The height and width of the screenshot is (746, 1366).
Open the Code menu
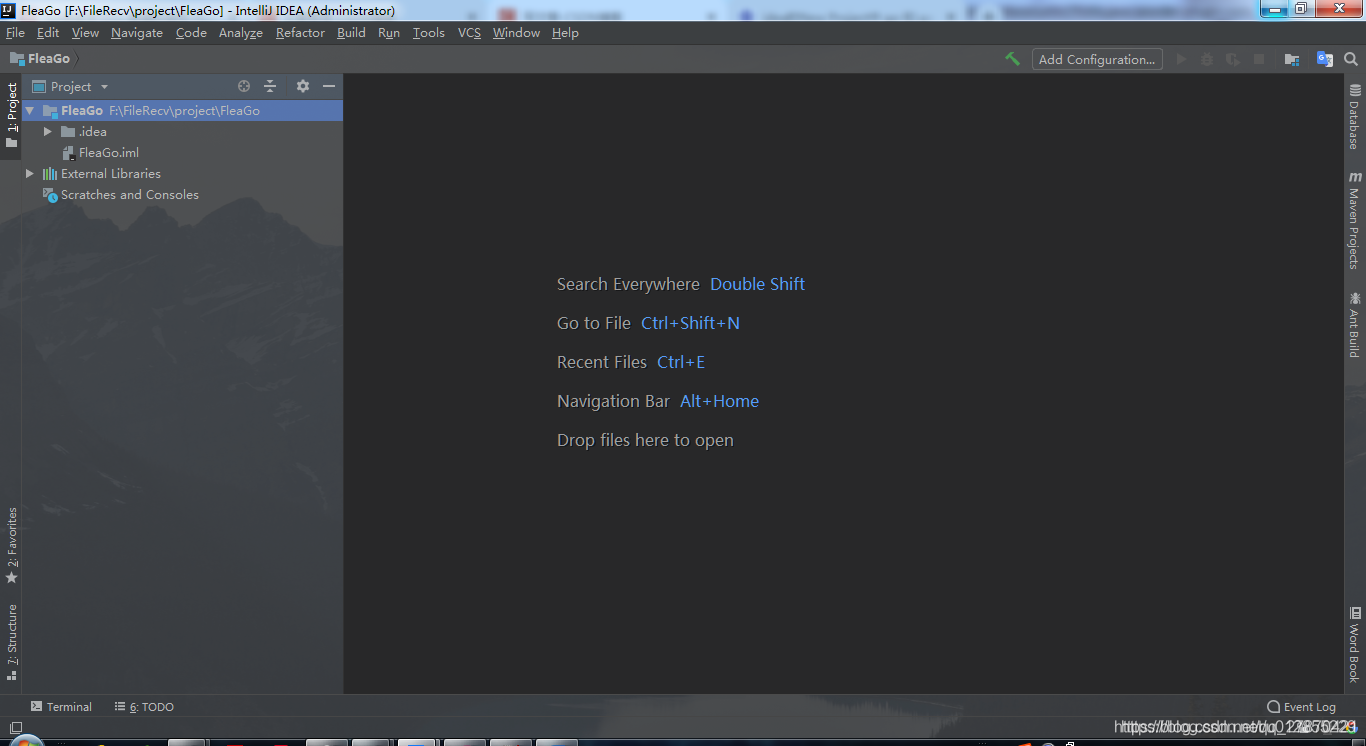tap(191, 33)
